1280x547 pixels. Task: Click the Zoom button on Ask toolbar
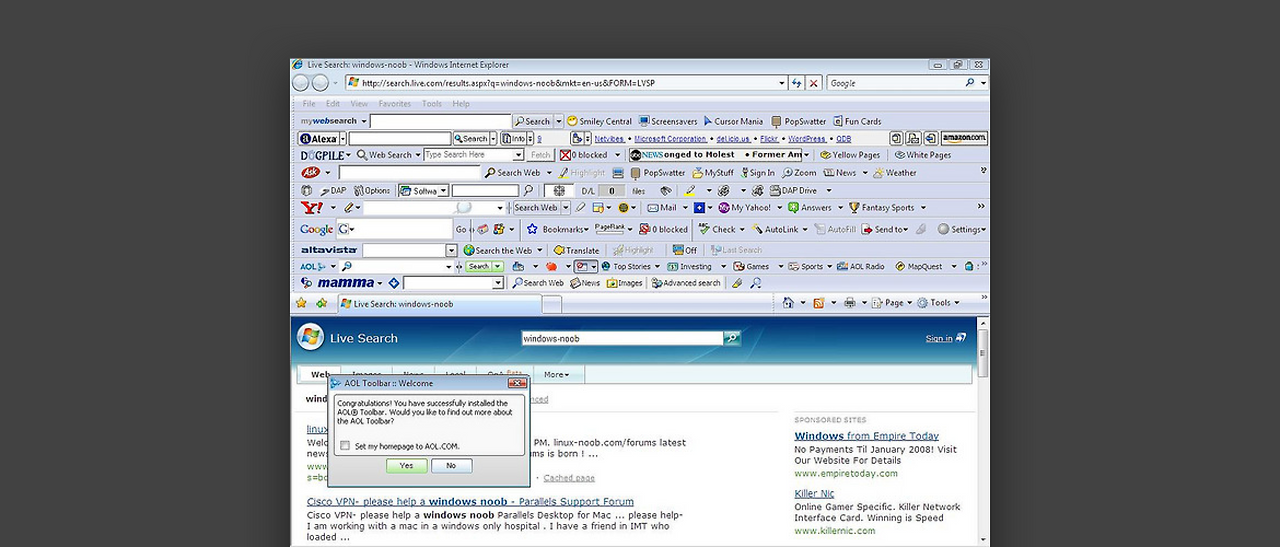799,173
